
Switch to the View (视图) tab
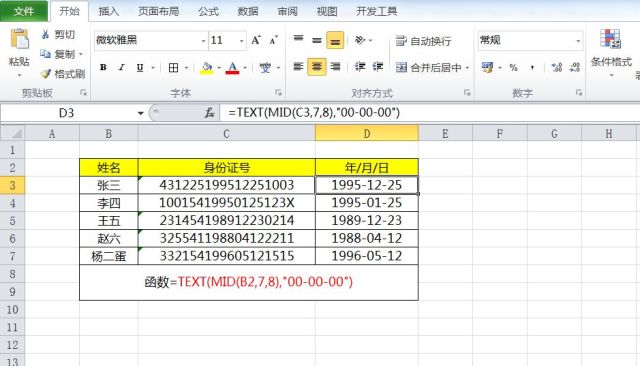point(327,11)
